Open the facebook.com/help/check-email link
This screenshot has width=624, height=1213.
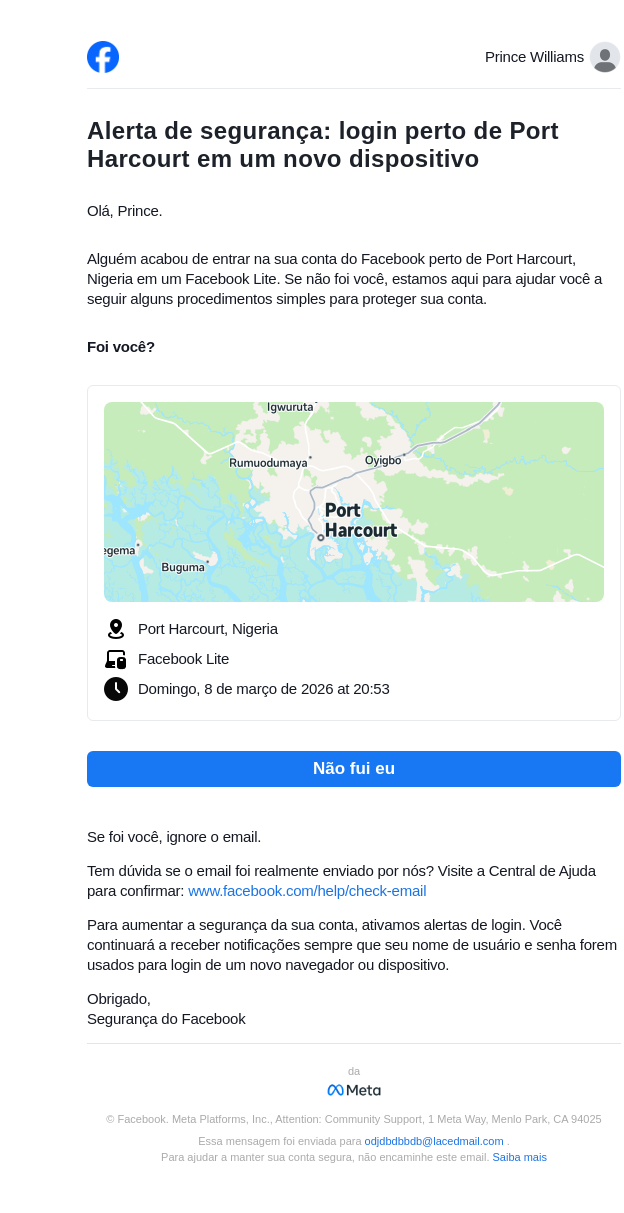307,891
